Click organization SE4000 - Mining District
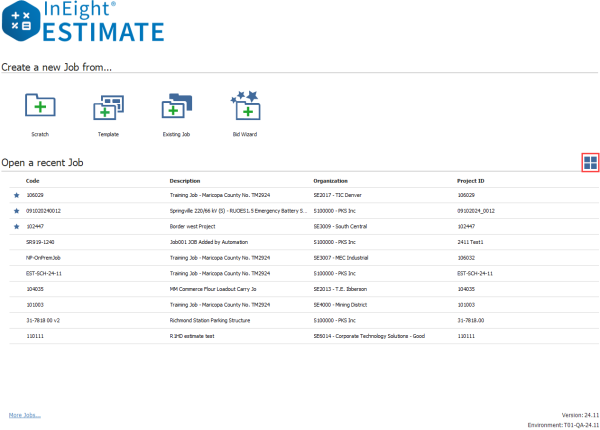 [340, 305]
